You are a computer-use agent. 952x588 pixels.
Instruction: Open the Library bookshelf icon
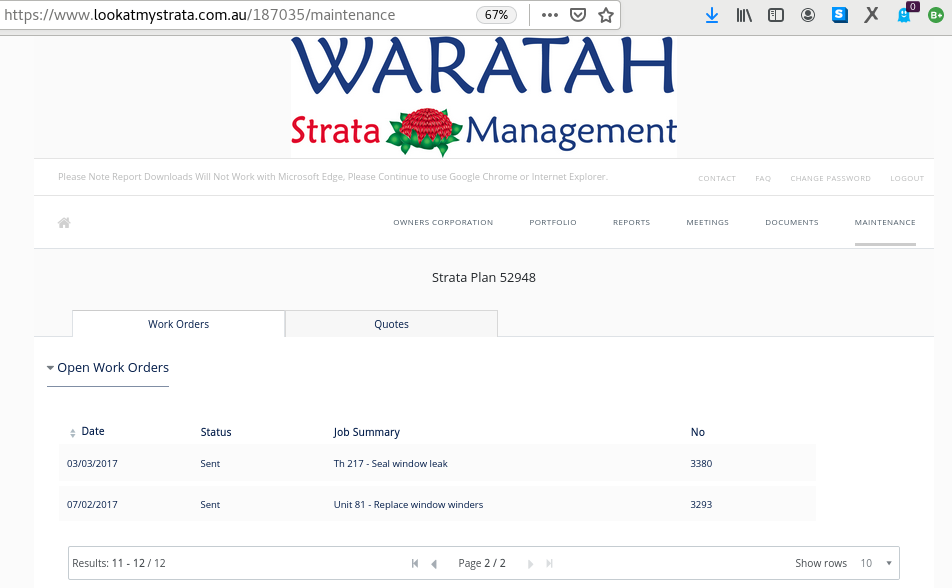744,15
